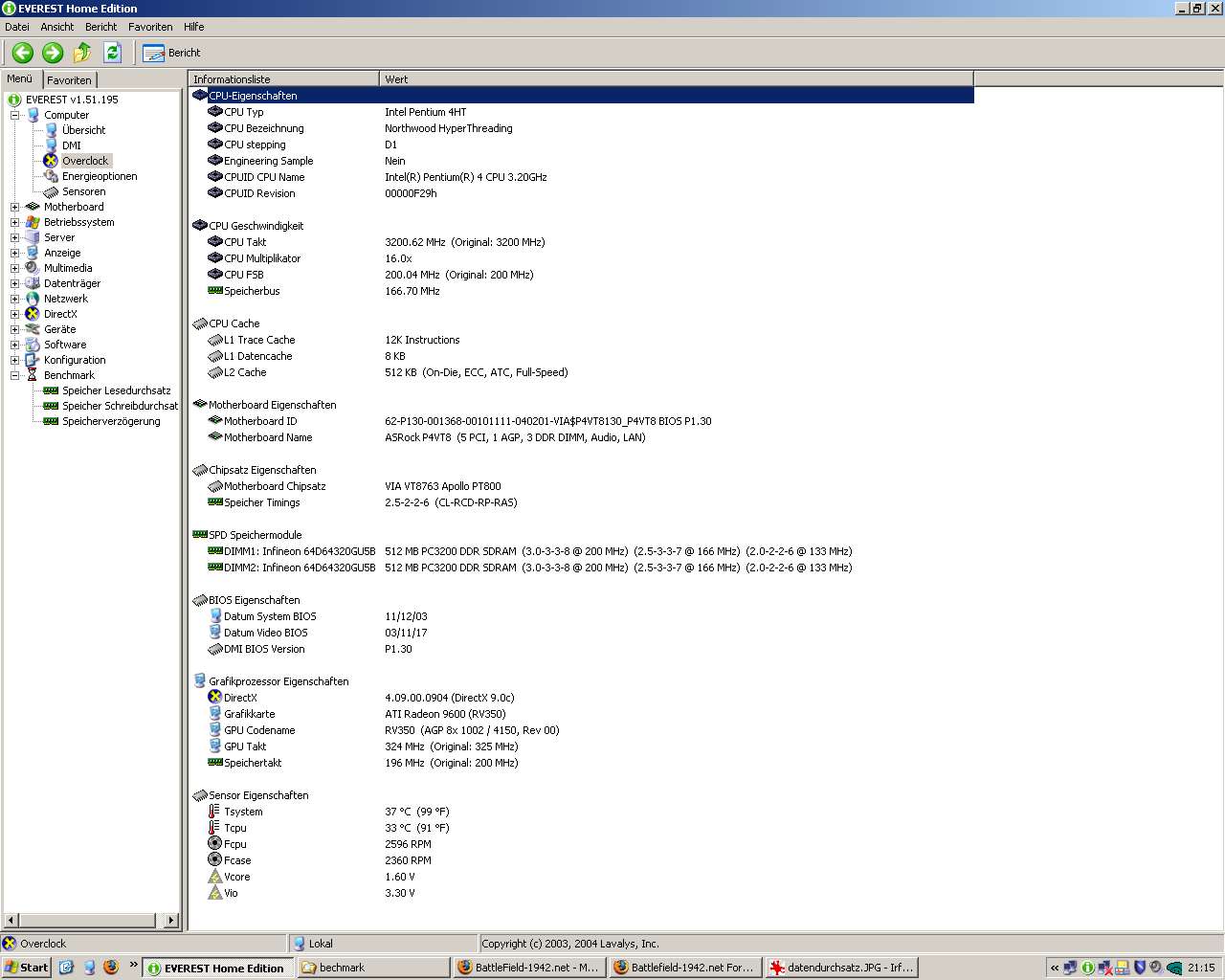This screenshot has width=1225, height=980.
Task: Select the Overclock tree item
Action: (x=85, y=161)
